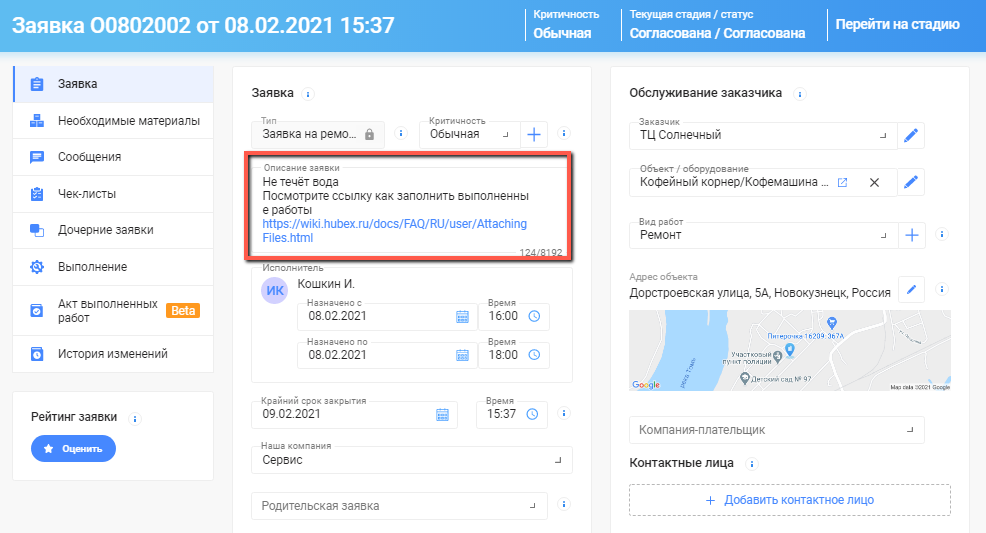Click the ИК executor avatar
Viewport: 986px width, 533px height.
(275, 290)
